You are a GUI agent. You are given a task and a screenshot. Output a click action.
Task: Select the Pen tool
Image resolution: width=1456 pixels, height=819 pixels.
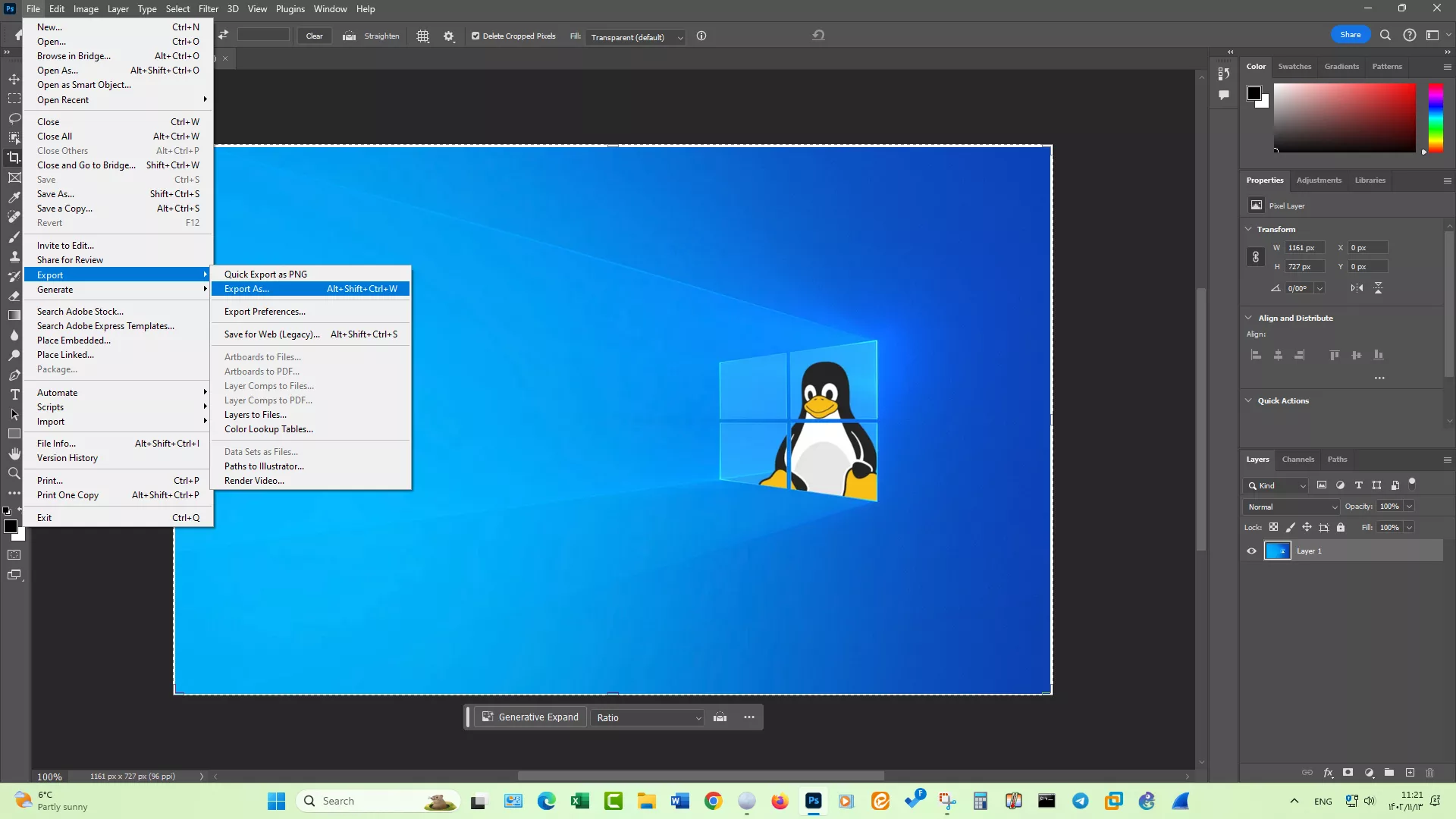click(x=14, y=375)
